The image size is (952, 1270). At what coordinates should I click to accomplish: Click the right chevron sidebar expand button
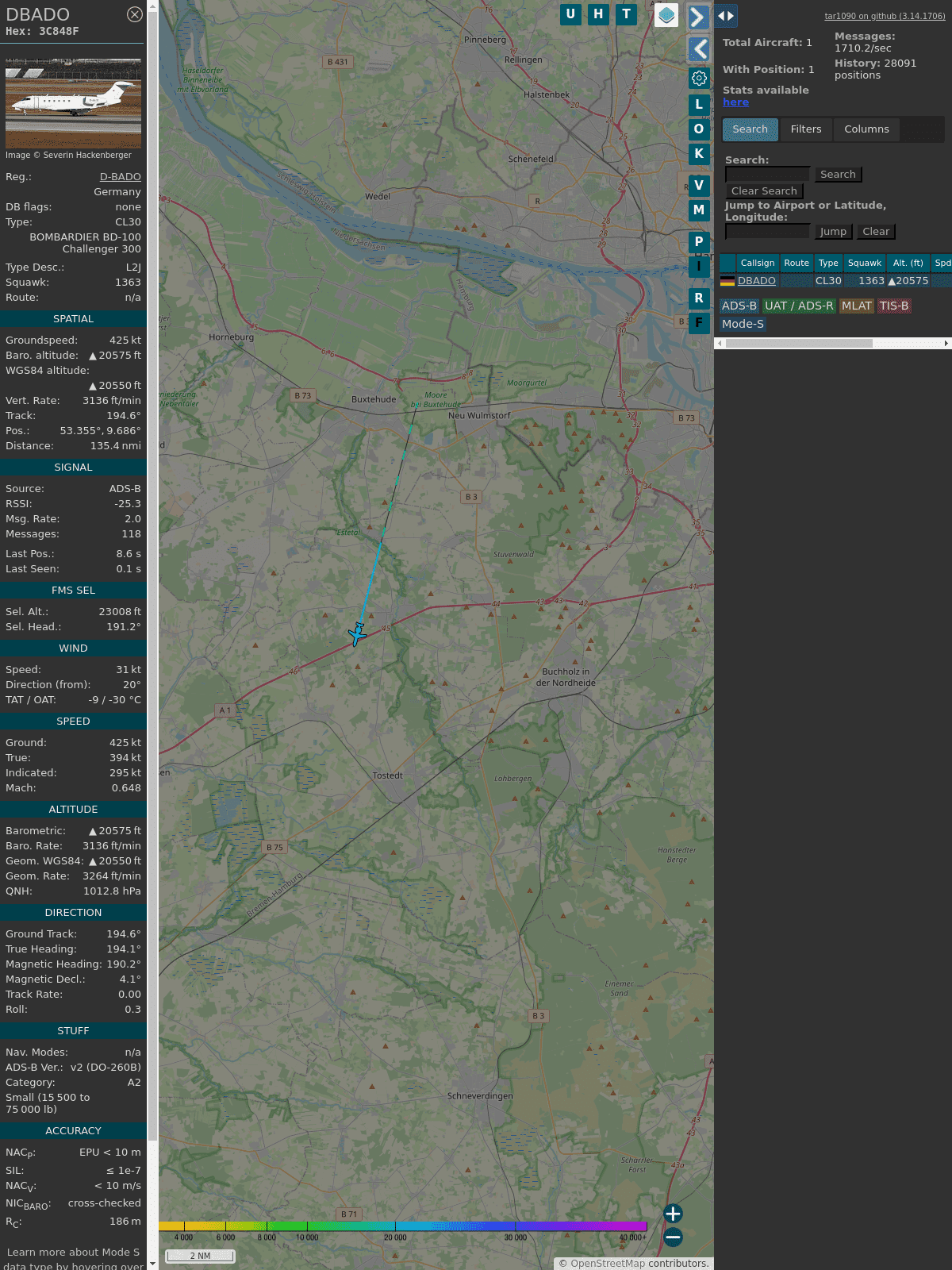click(x=698, y=17)
